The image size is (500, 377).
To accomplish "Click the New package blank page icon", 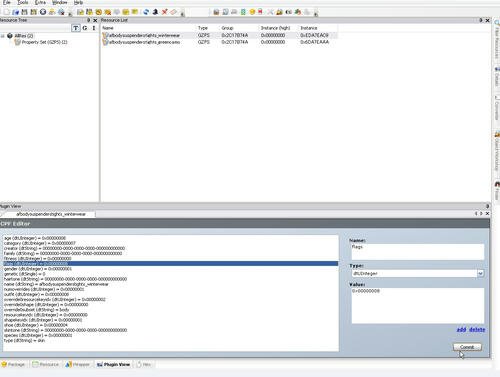I will pos(6,12).
